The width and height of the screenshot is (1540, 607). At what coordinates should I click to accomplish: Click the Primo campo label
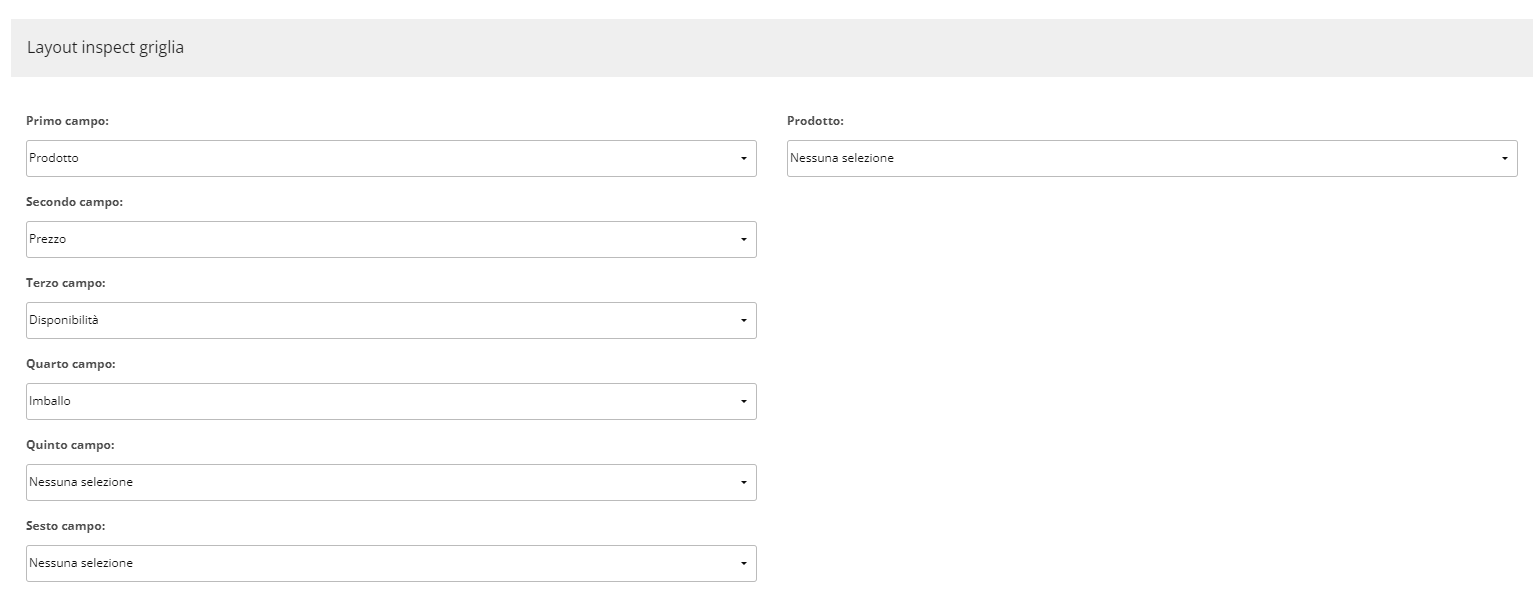pos(67,121)
